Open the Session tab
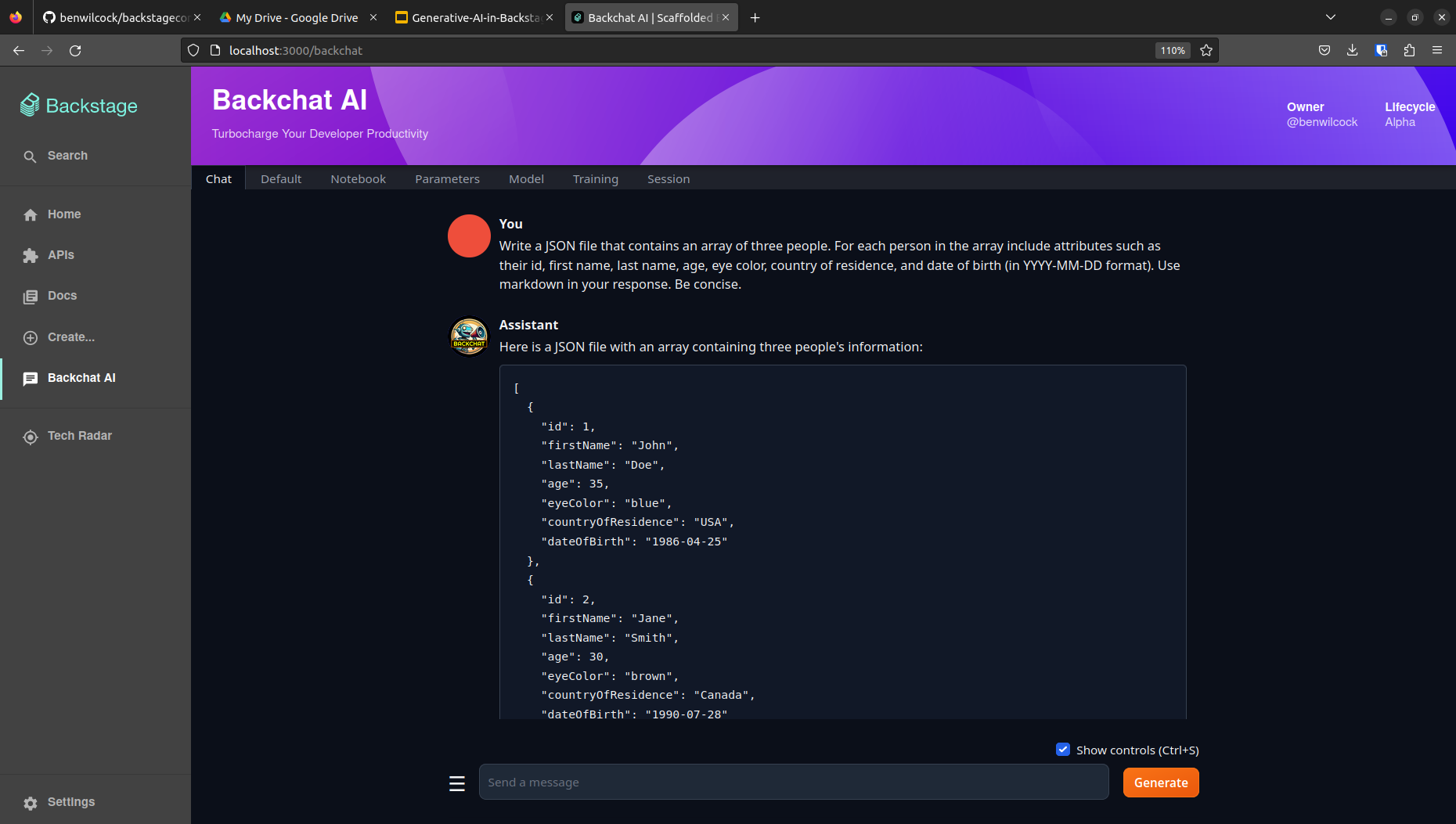The height and width of the screenshot is (824, 1456). 669,178
